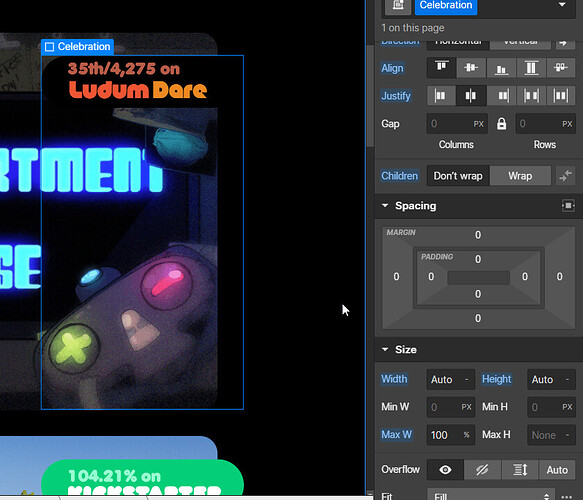Select Align center icon
Screen dimensions: 583x500
471,68
